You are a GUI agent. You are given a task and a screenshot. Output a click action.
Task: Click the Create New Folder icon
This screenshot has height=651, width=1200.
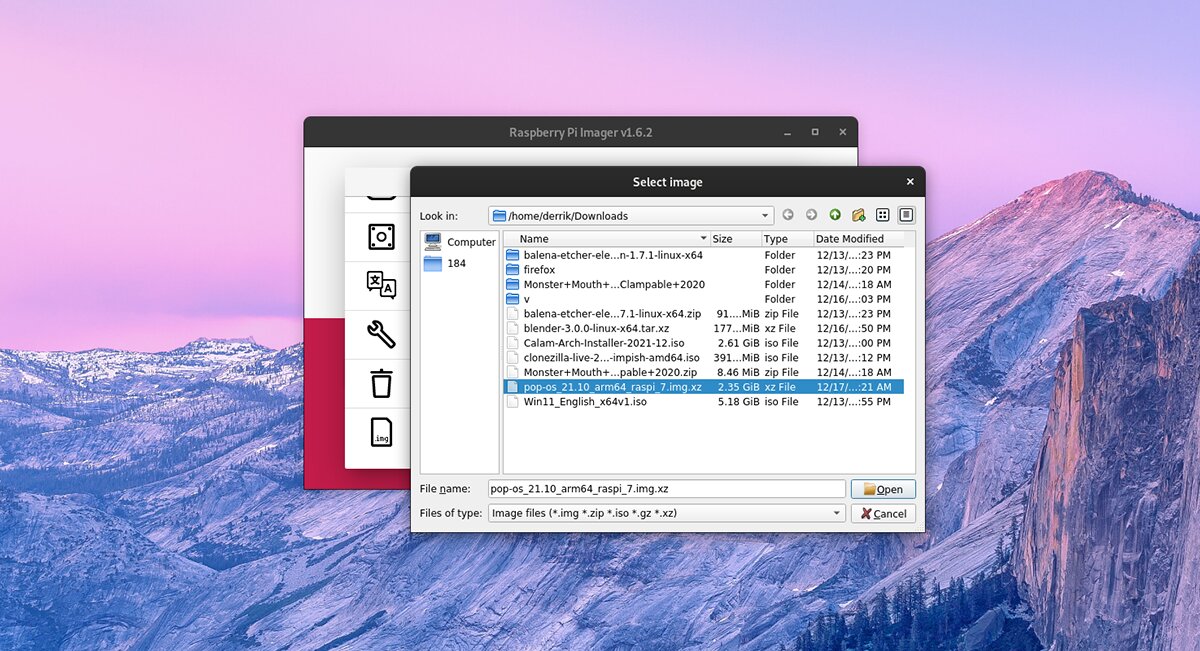point(858,215)
